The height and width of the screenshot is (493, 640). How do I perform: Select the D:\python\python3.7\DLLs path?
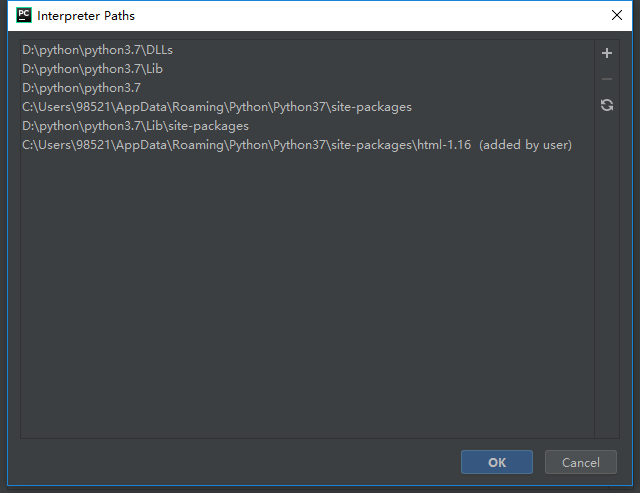(307, 50)
